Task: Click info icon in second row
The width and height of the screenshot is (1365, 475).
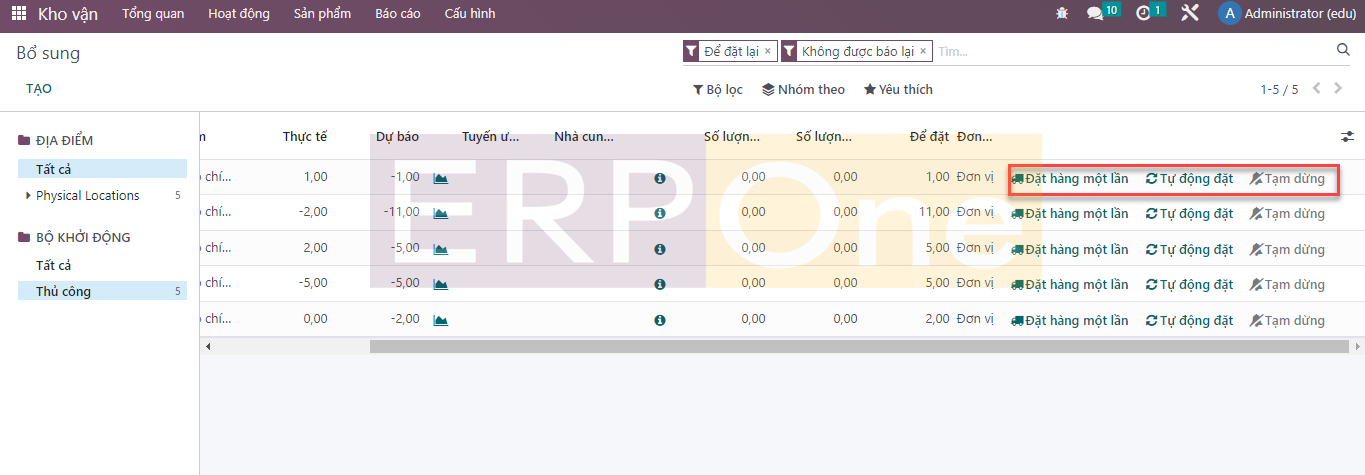Action: [660, 214]
